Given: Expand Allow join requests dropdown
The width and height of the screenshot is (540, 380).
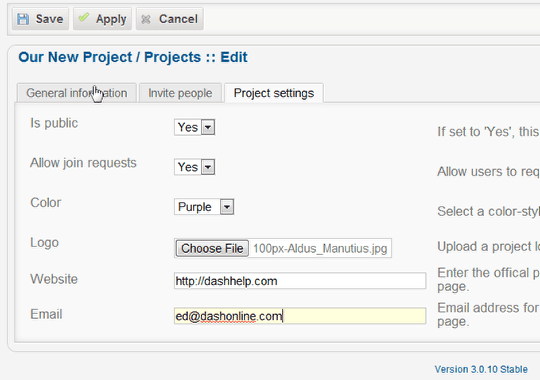Looking at the screenshot, I should pyautogui.click(x=195, y=167).
